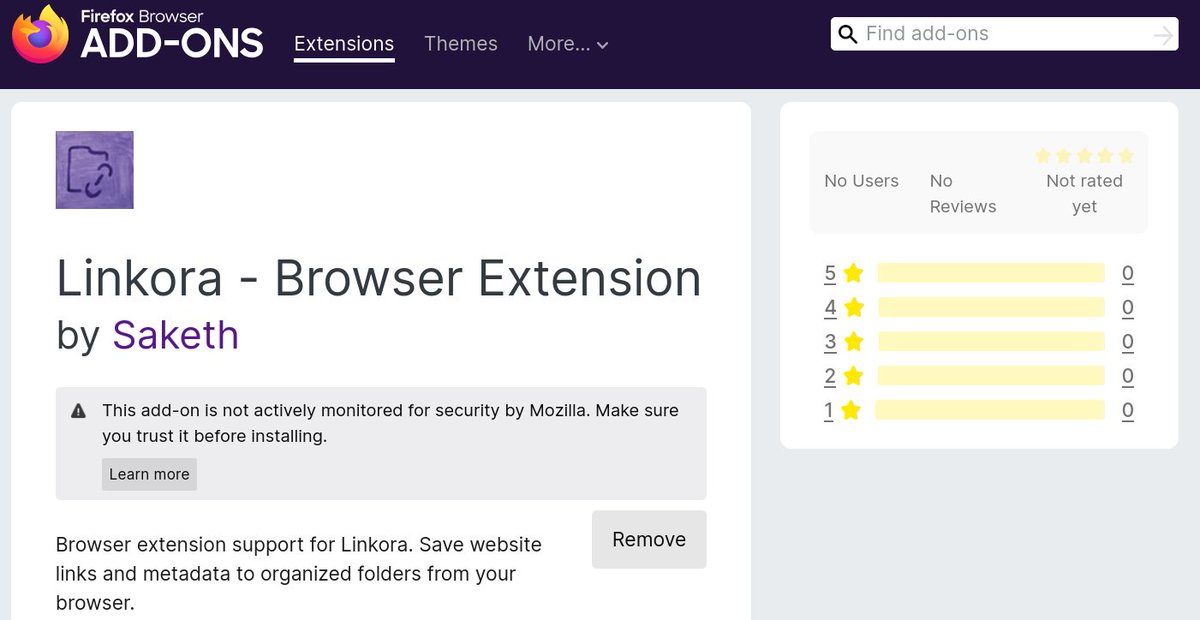Viewport: 1200px width, 620px height.
Task: Click the search submit arrow icon
Action: (1162, 35)
